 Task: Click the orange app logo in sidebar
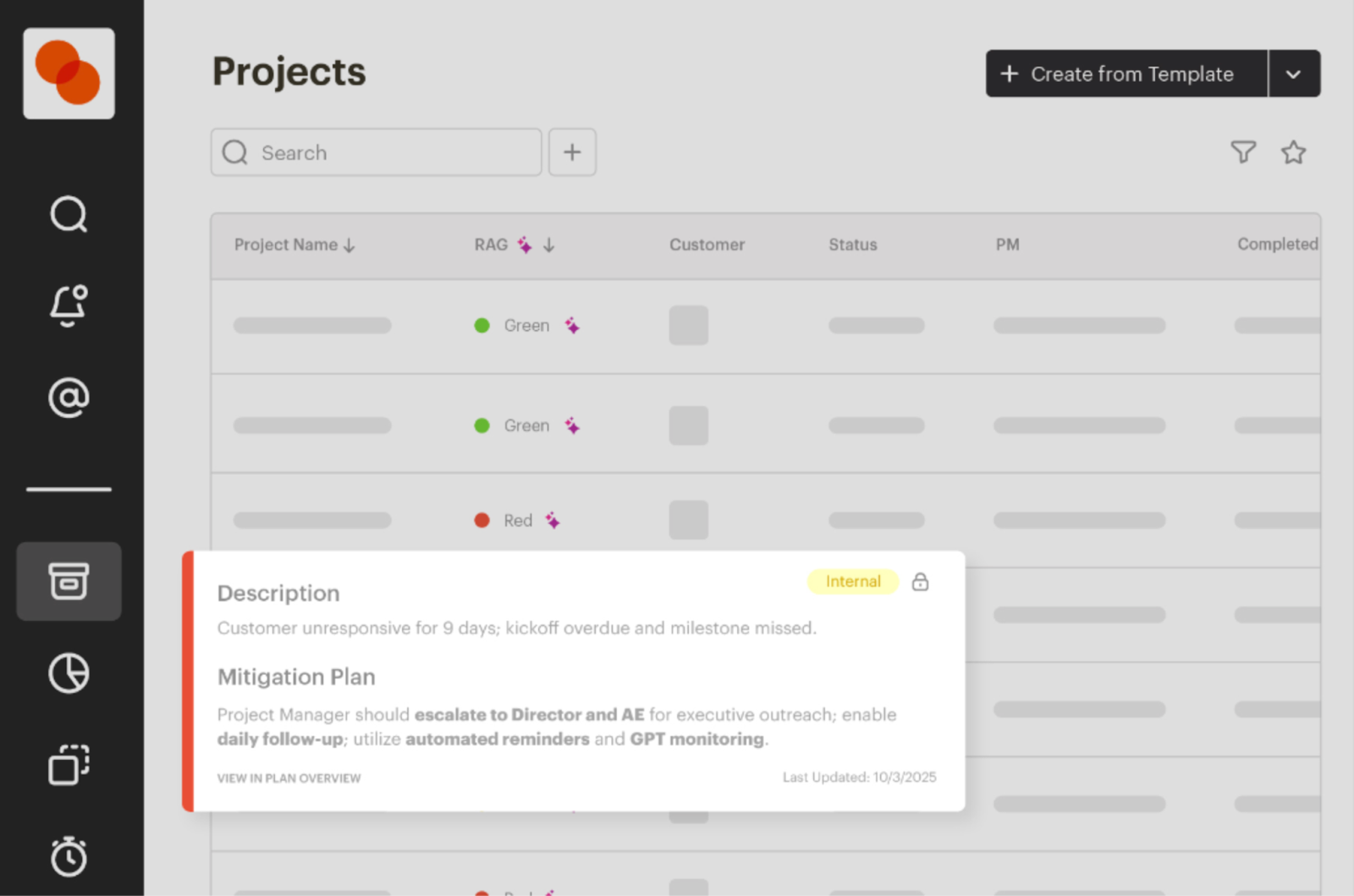pyautogui.click(x=69, y=74)
